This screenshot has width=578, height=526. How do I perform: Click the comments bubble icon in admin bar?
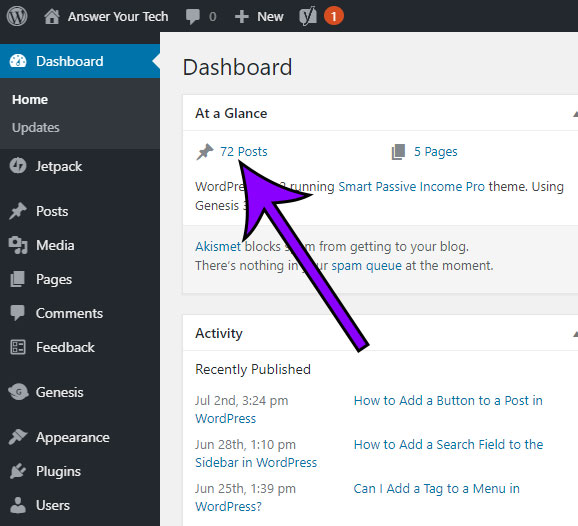(192, 17)
